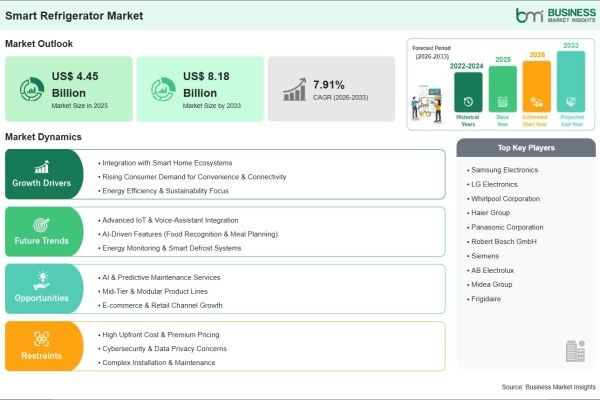Click 'Energy Monitoring & Smart Defrost Systems'

tap(170, 248)
